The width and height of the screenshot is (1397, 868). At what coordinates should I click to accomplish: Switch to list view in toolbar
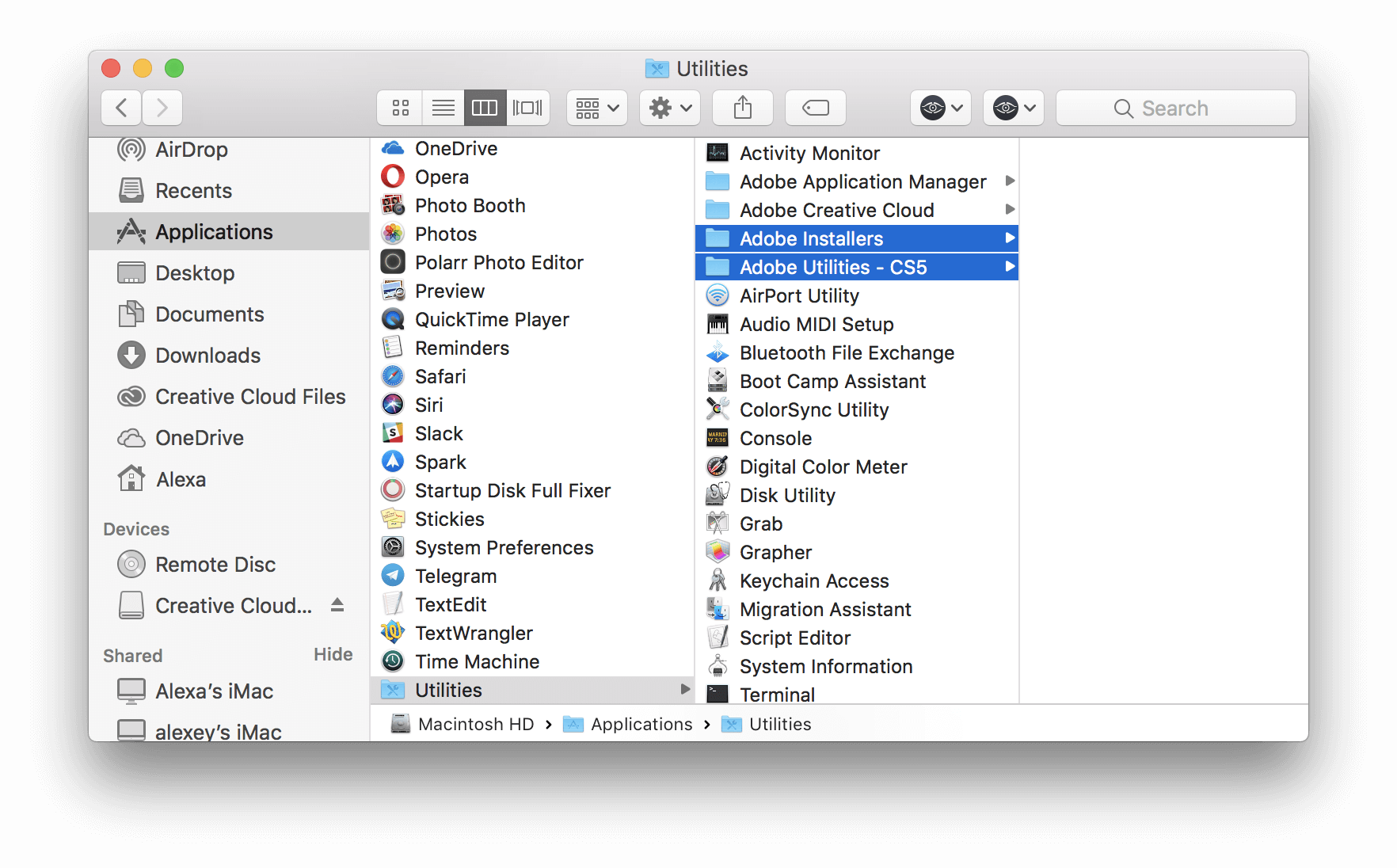click(443, 108)
